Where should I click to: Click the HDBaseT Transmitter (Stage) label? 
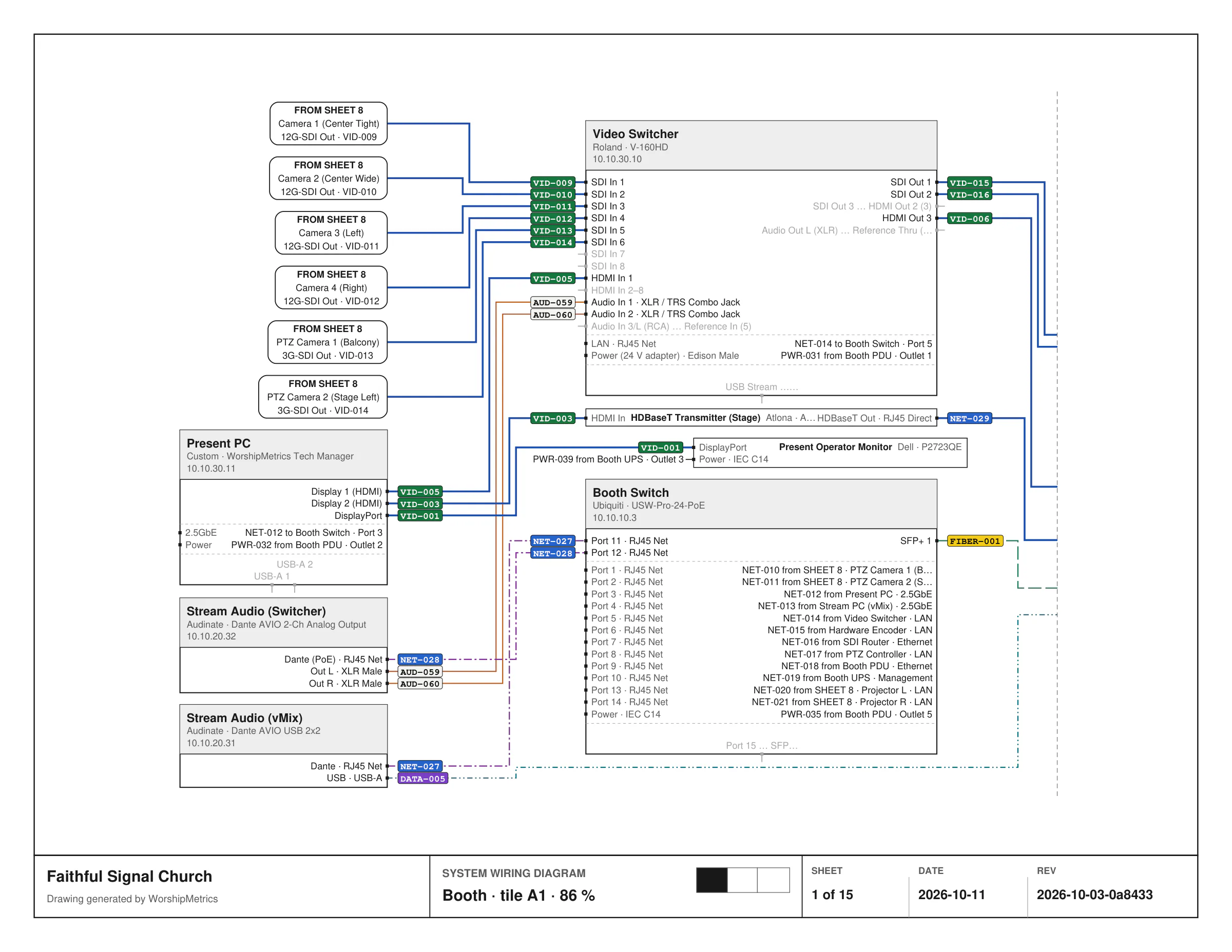pos(696,418)
